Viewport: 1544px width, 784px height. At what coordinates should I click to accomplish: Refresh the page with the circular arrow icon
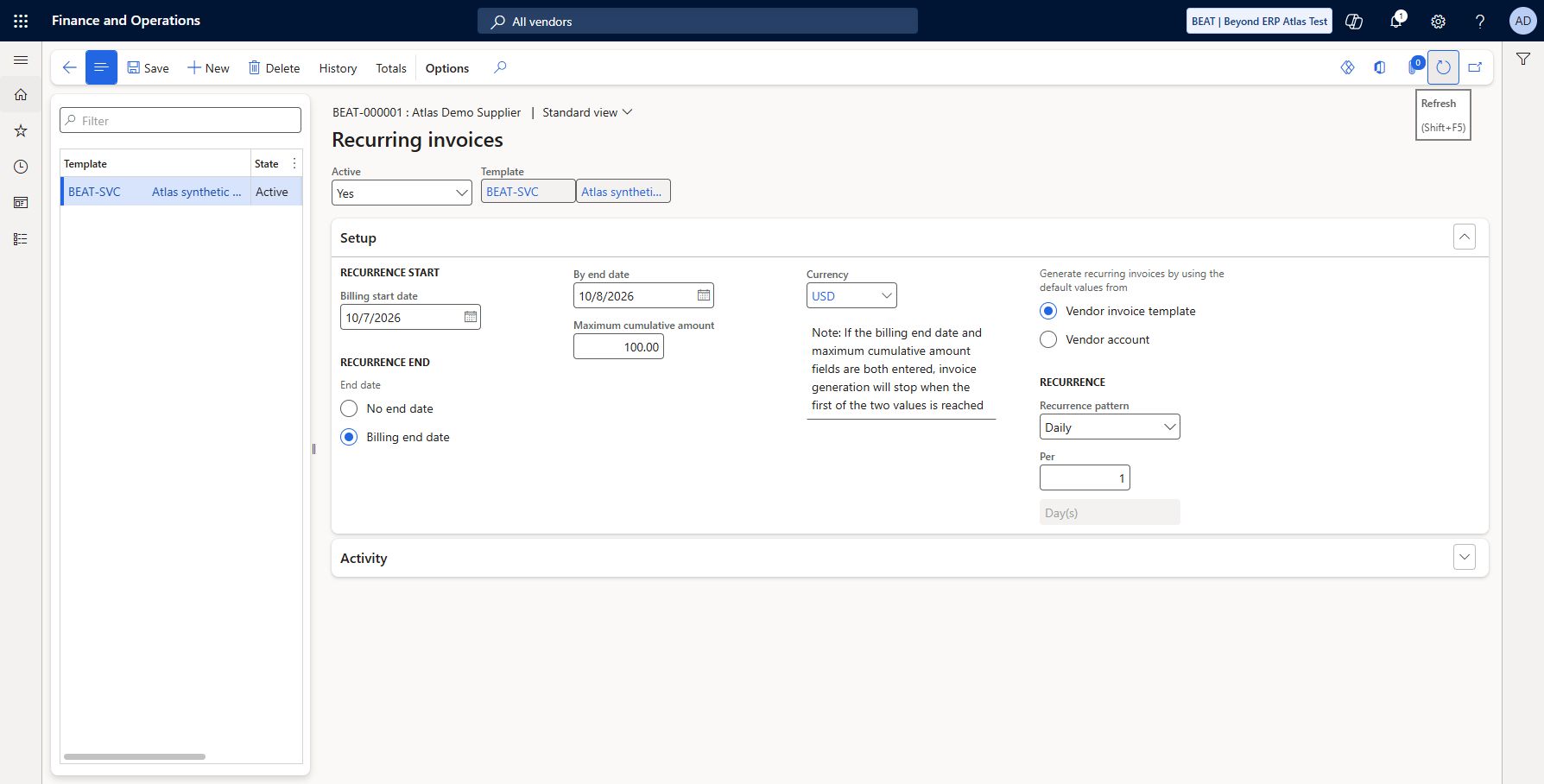(x=1443, y=67)
